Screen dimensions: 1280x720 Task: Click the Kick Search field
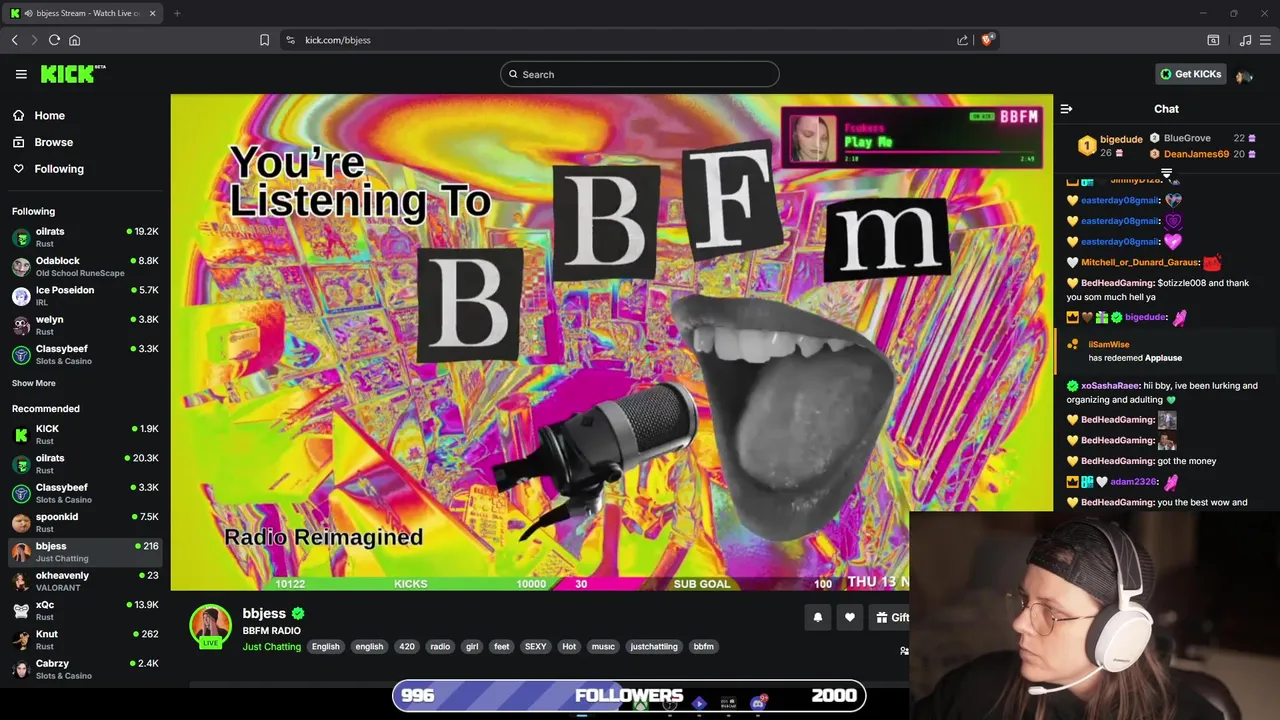coord(640,74)
